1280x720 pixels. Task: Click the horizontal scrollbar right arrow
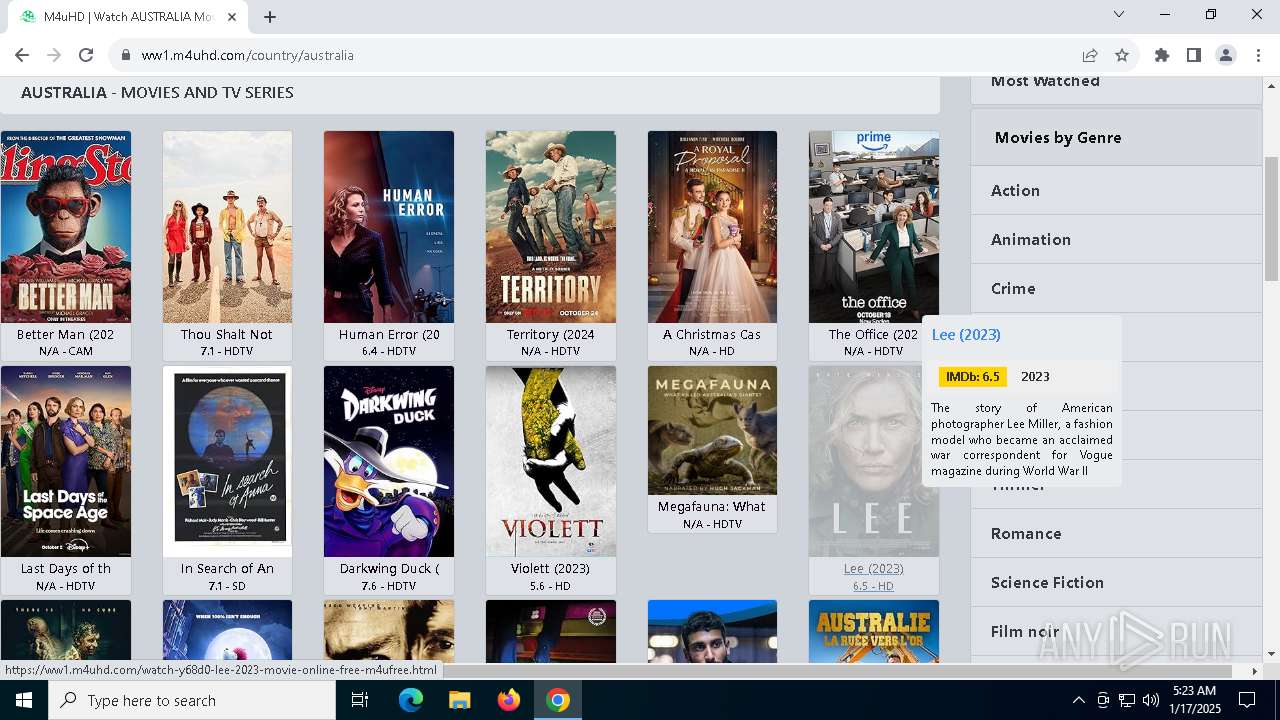pos(1255,671)
